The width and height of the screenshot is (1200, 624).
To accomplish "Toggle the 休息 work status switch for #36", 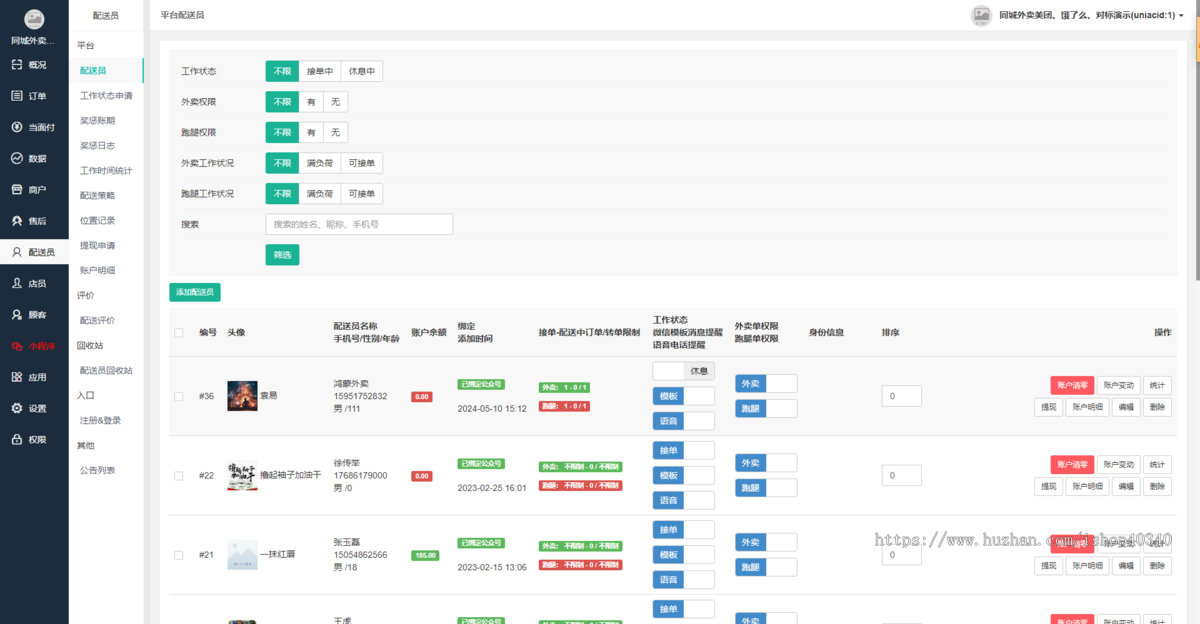I will tap(684, 371).
